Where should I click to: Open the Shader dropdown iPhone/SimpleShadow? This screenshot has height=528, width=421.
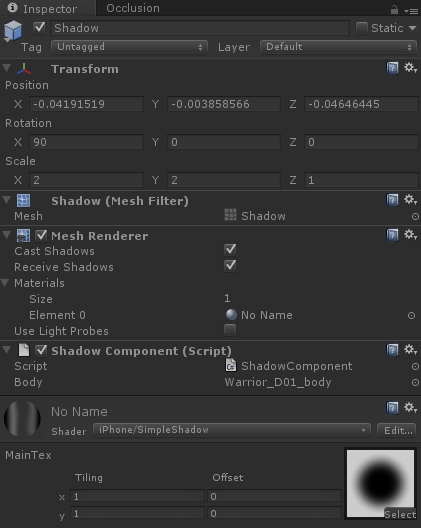pyautogui.click(x=232, y=430)
